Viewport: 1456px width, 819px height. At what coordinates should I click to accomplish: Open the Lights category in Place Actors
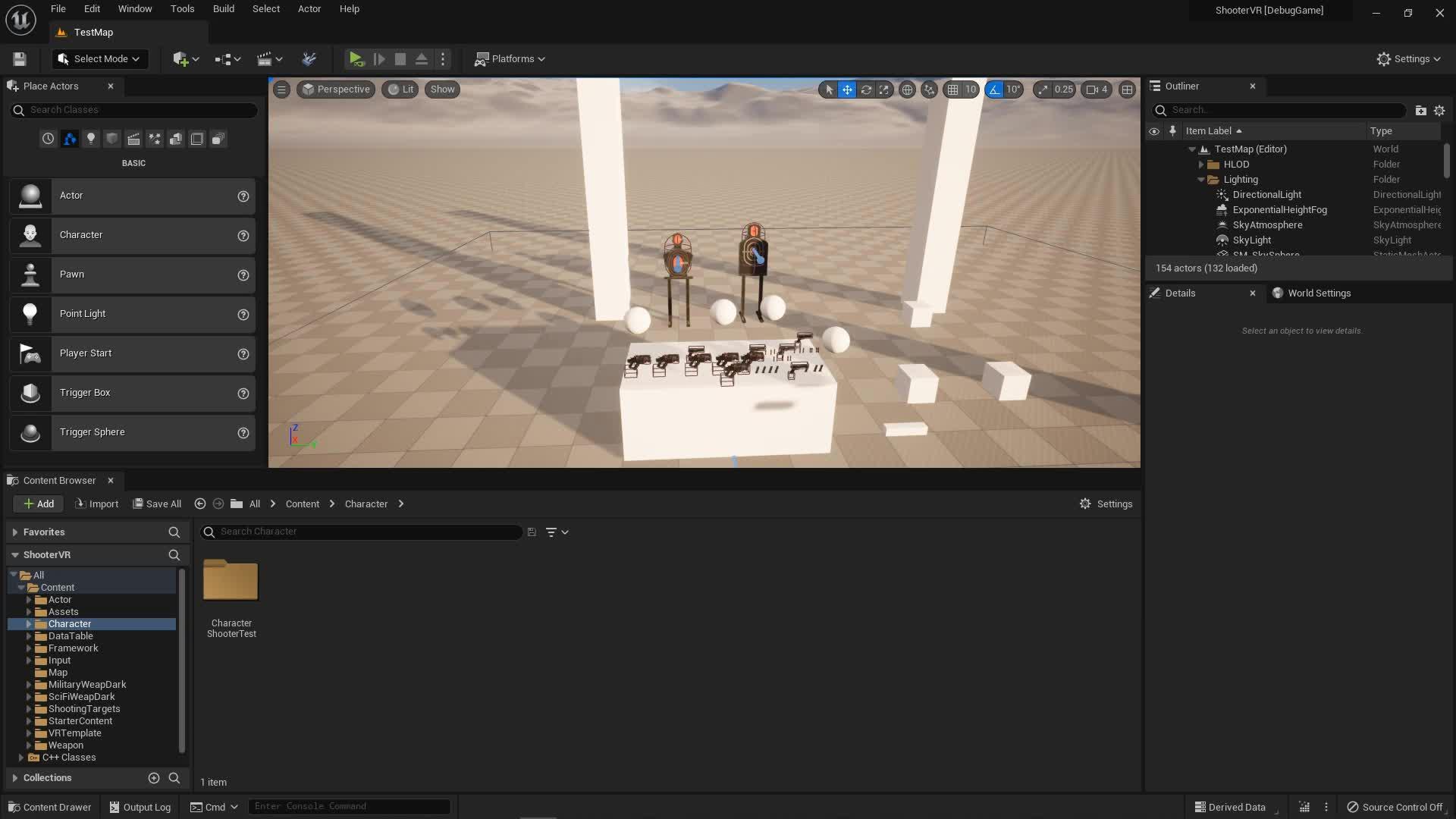(91, 139)
